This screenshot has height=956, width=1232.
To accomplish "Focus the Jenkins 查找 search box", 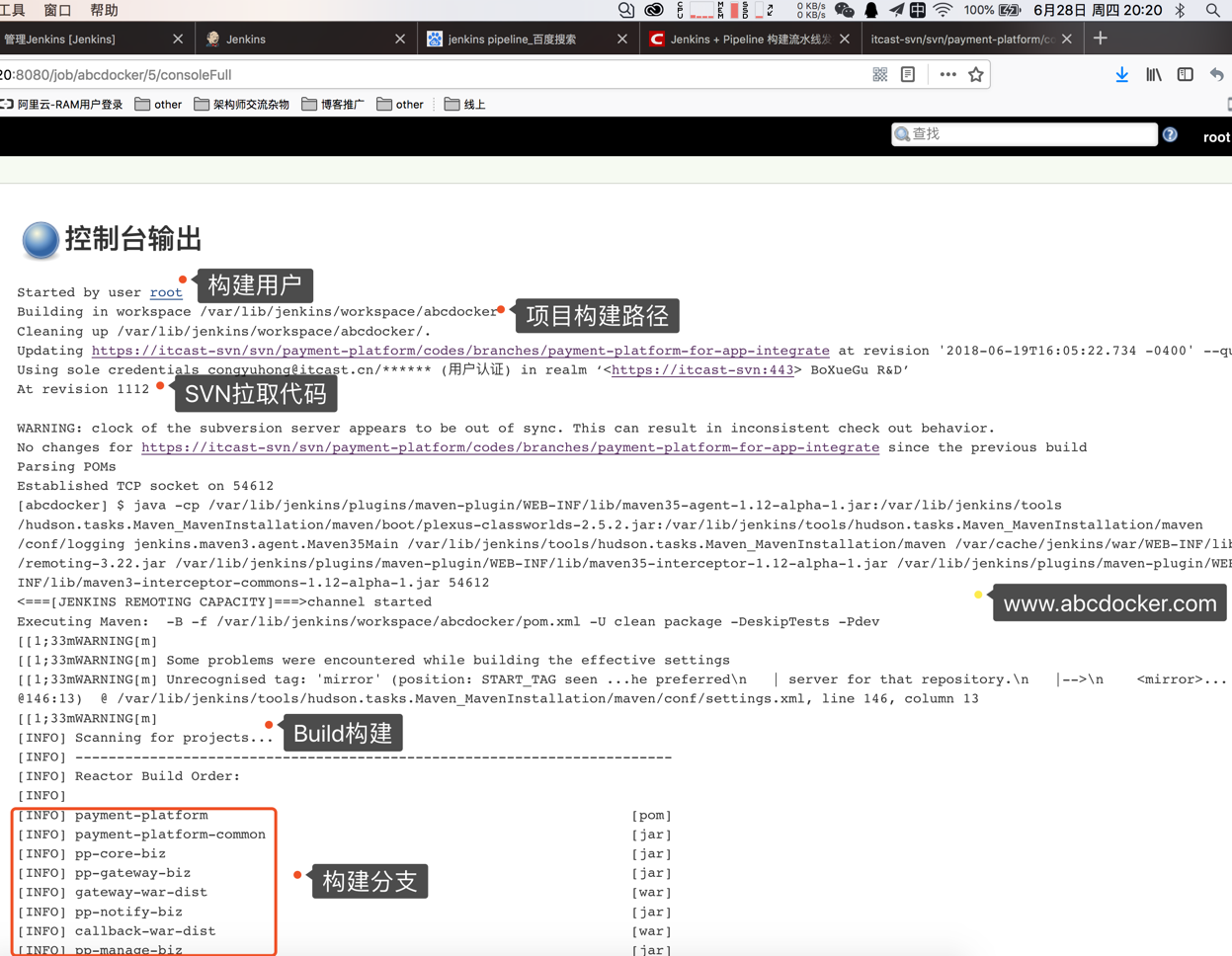I will click(1025, 134).
